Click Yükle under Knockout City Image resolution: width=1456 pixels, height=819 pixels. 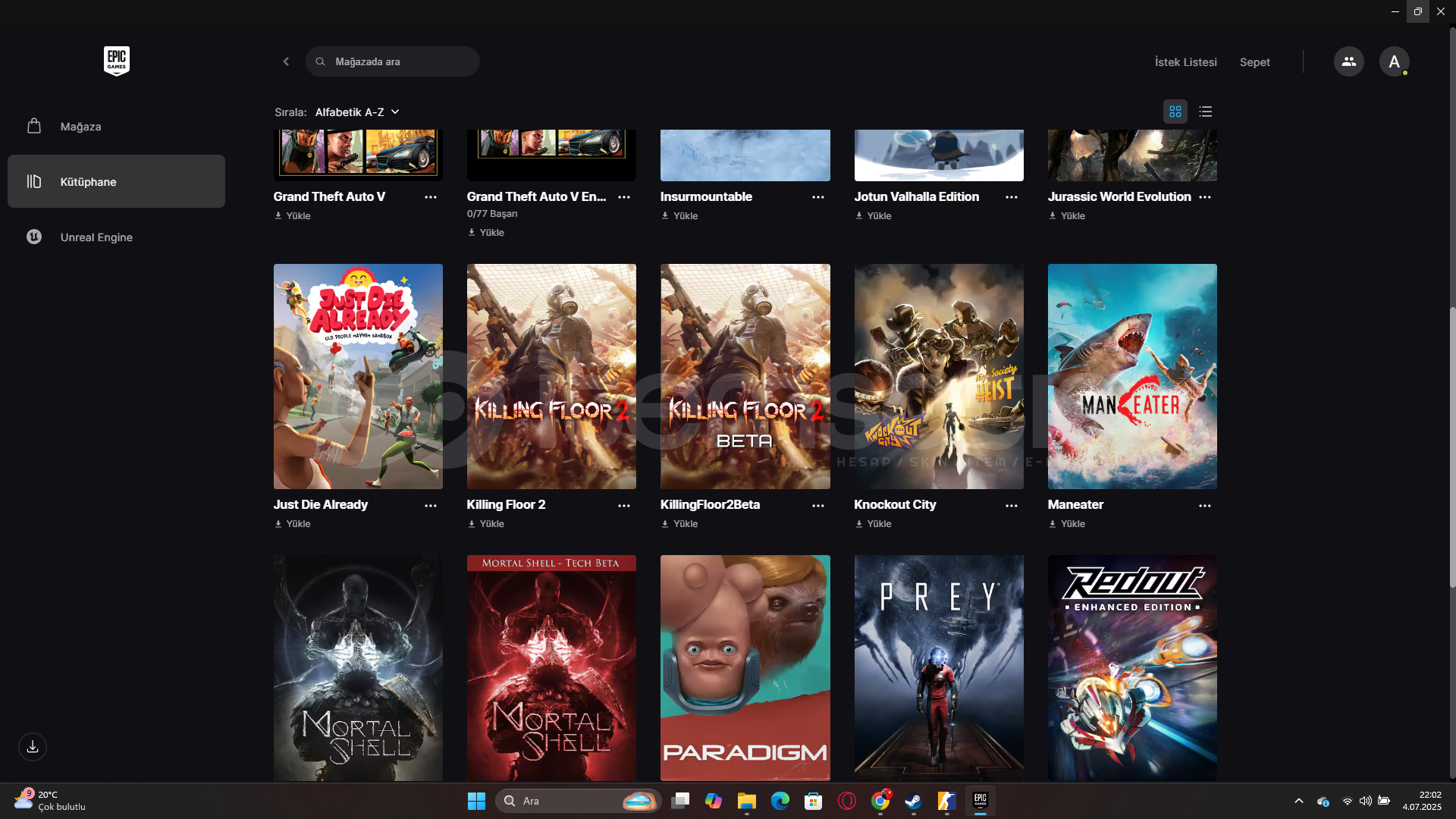point(873,524)
